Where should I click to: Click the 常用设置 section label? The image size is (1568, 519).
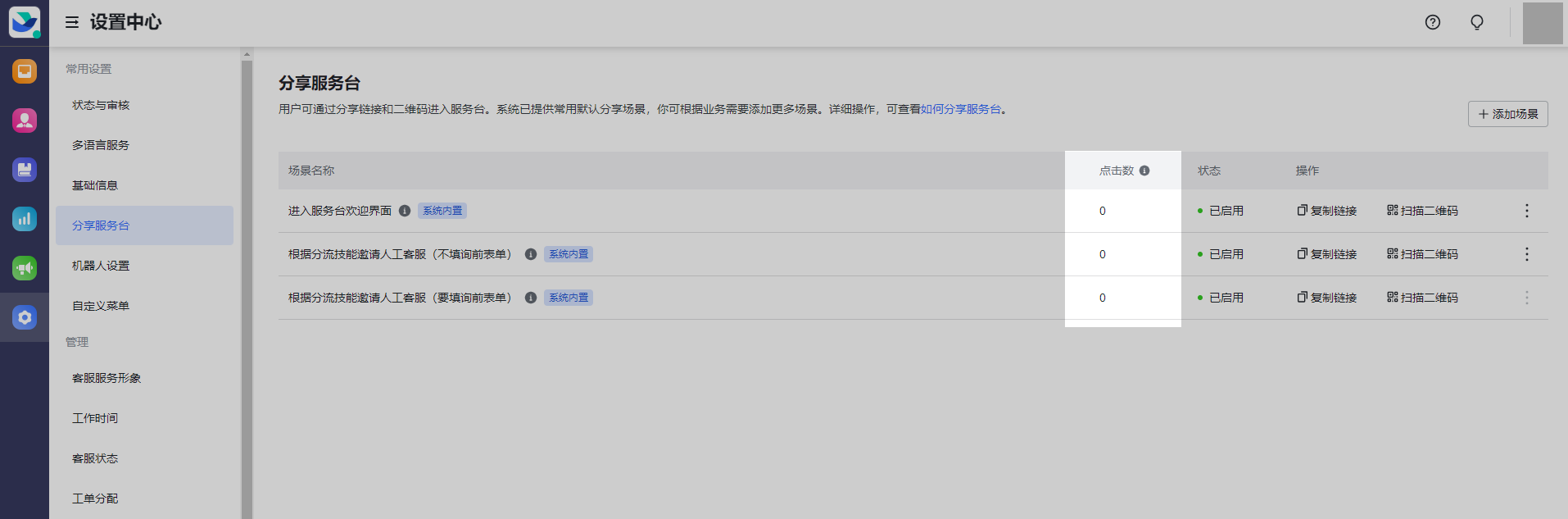coord(88,69)
